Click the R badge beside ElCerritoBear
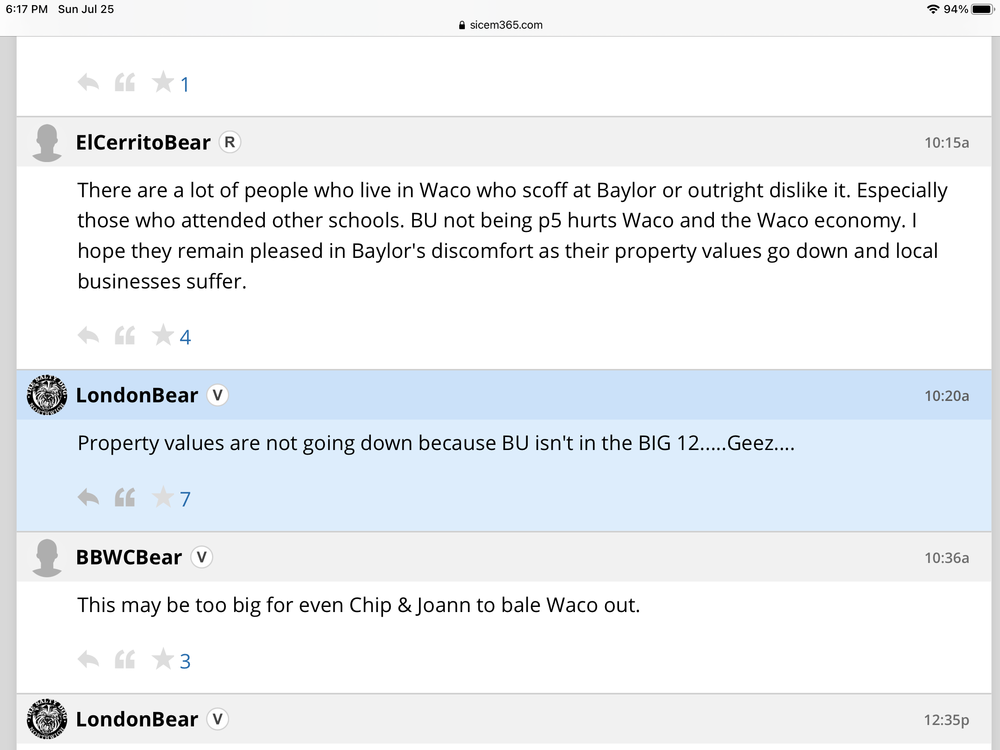This screenshot has height=750, width=1000. click(x=230, y=142)
